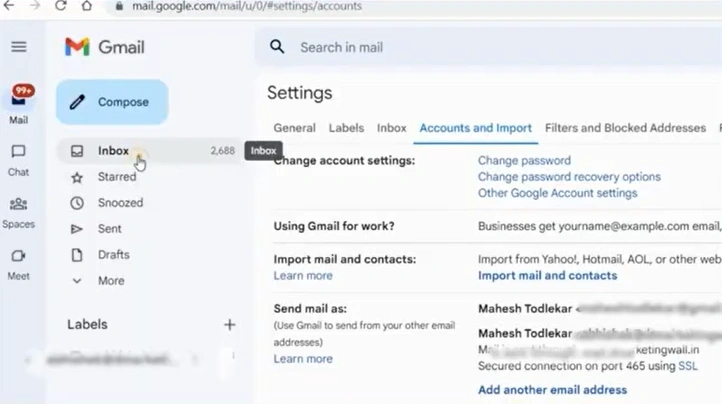Screen dimensions: 722x404
Task: Select the Accounts and Import tab
Action: click(476, 128)
